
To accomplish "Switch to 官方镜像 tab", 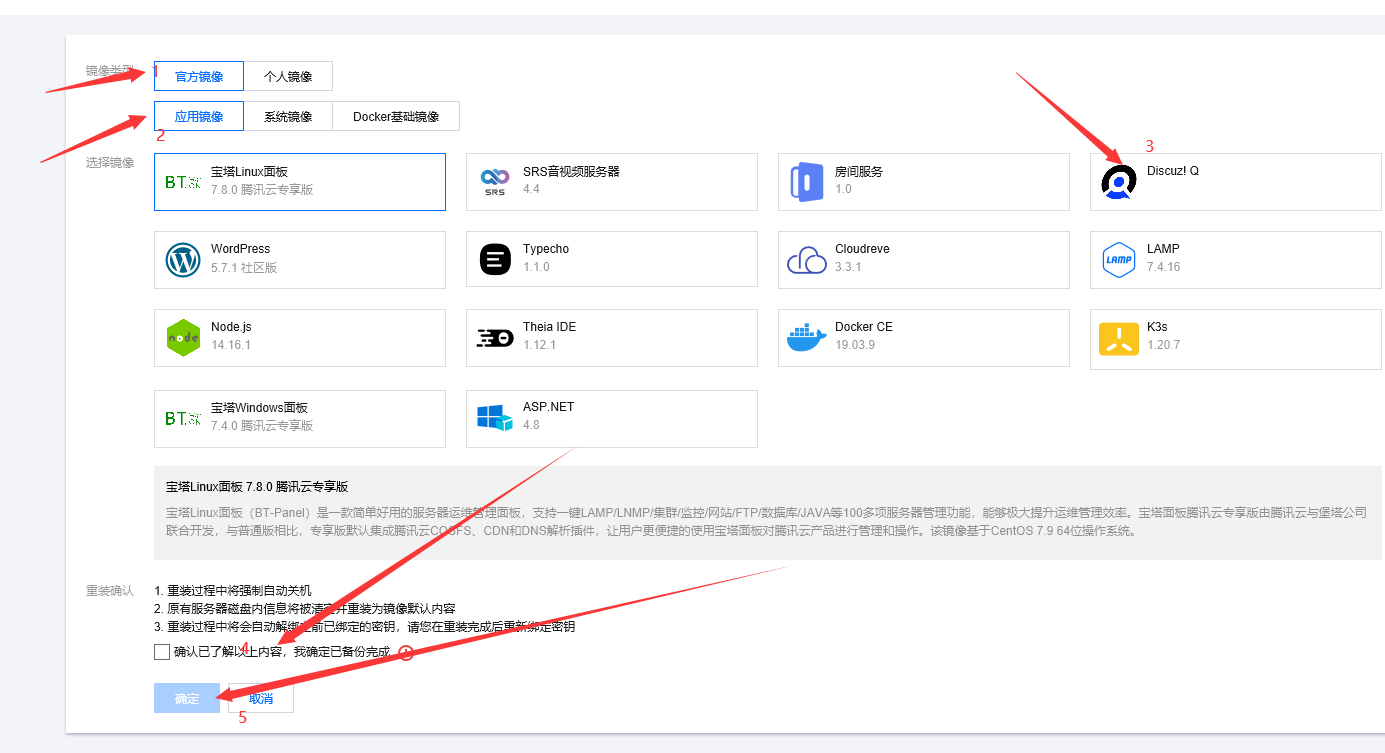I will click(x=199, y=76).
